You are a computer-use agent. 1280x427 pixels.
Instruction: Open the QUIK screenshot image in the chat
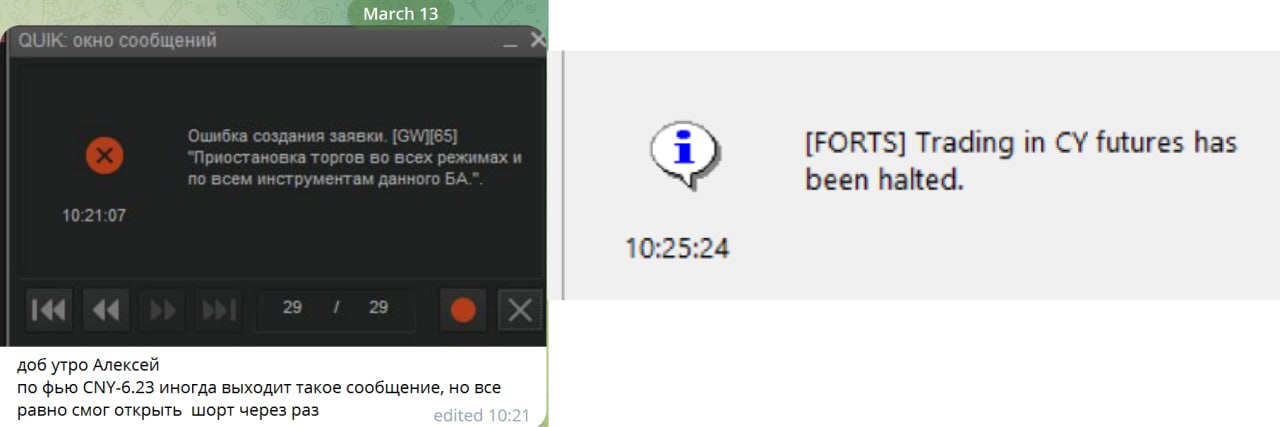coord(274,186)
